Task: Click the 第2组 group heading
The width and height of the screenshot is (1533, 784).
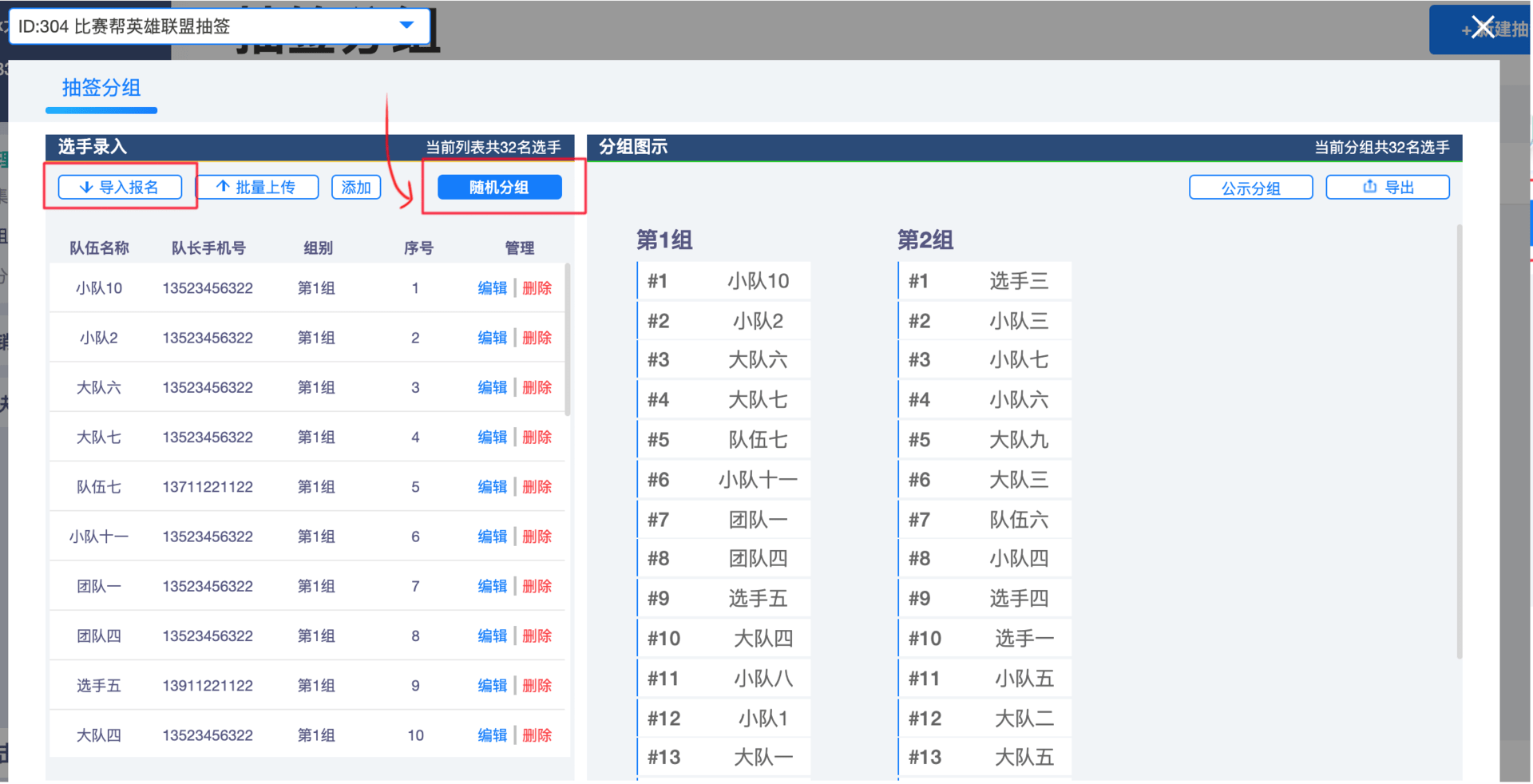Action: [x=925, y=240]
